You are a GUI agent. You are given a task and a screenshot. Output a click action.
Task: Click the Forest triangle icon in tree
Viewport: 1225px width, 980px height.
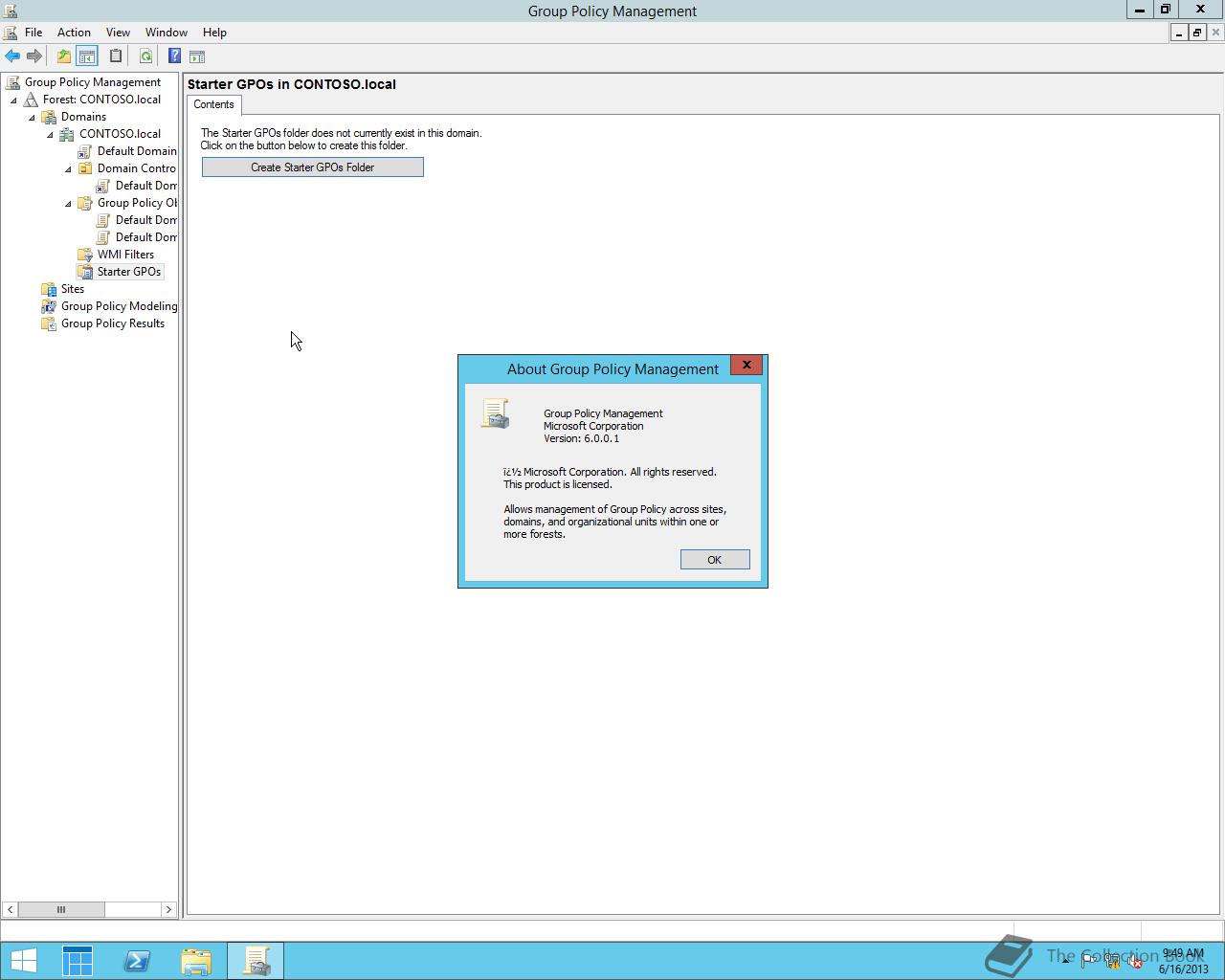click(x=32, y=100)
